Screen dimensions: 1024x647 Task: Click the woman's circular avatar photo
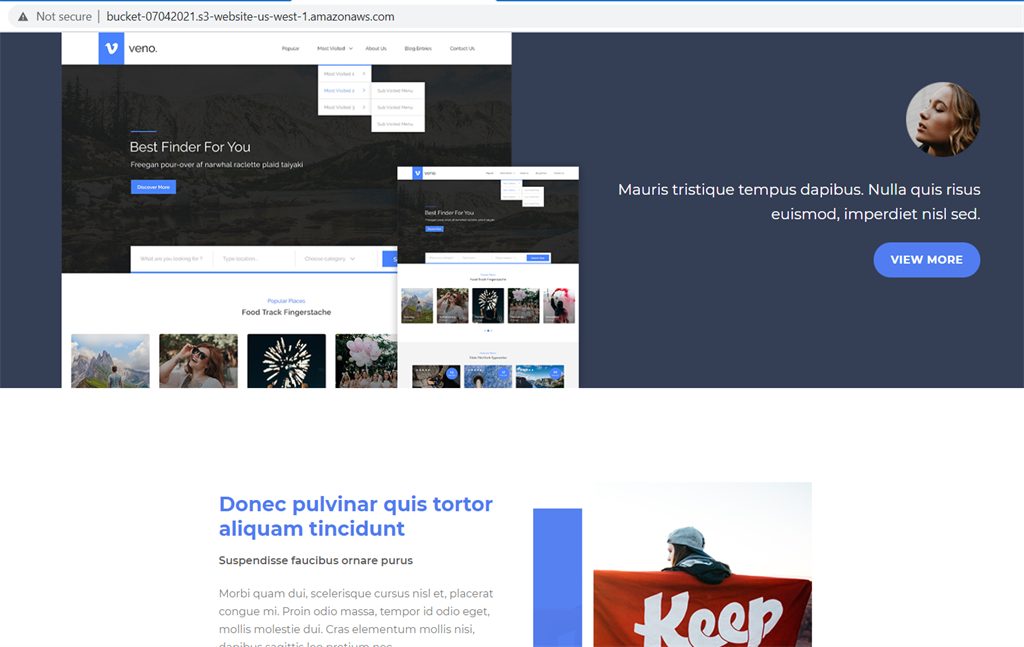tap(942, 119)
